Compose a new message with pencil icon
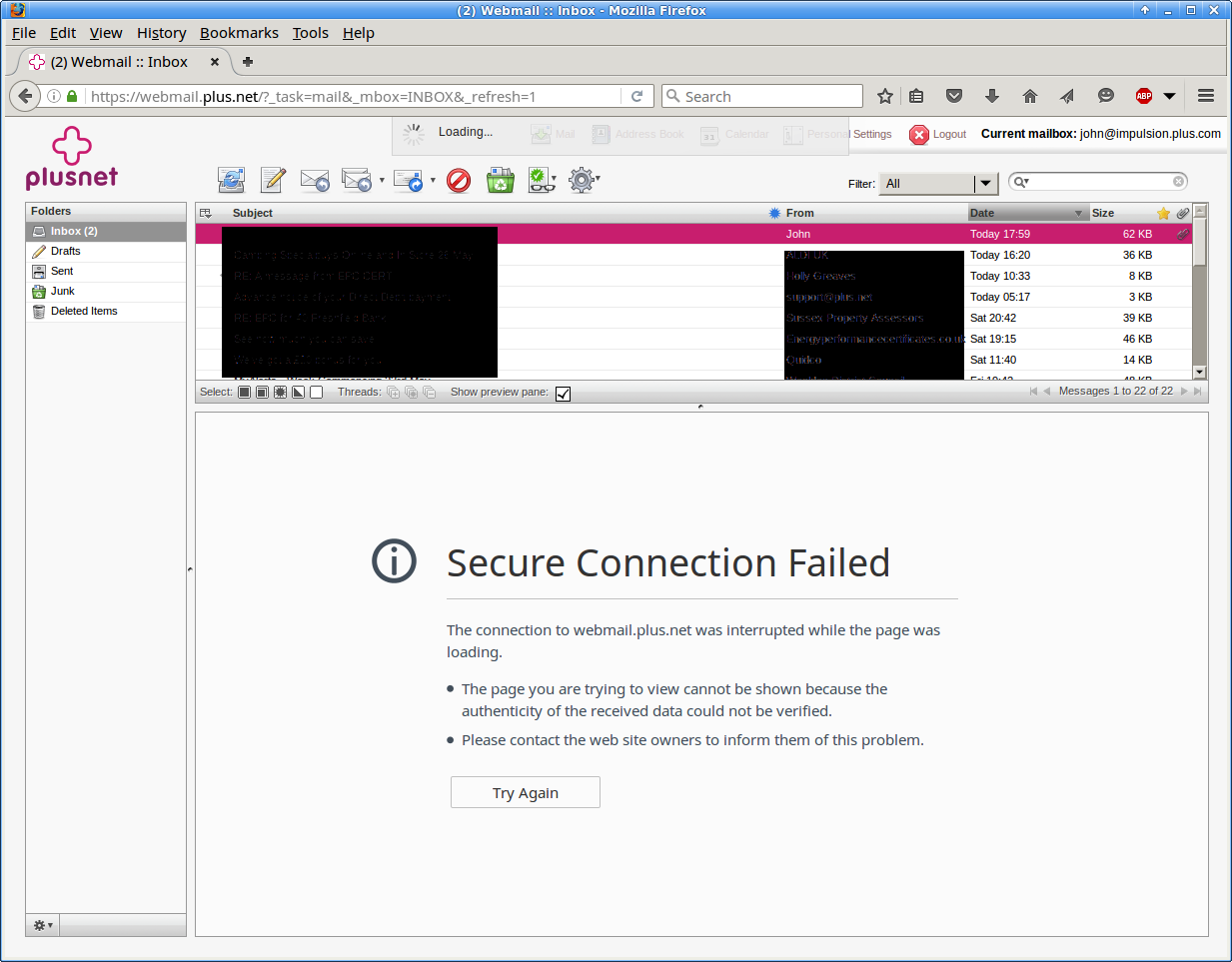1232x962 pixels. tap(273, 180)
